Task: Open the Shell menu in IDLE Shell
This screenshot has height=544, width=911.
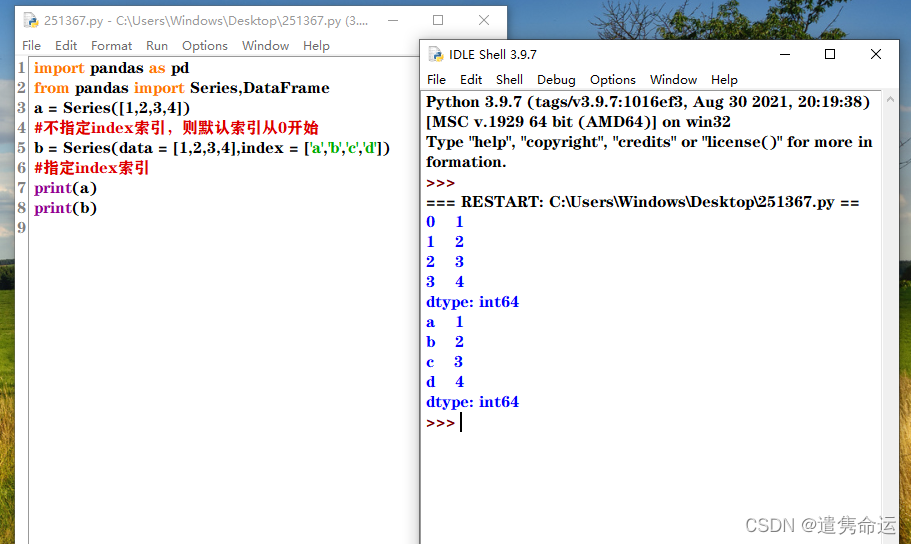Action: [509, 80]
